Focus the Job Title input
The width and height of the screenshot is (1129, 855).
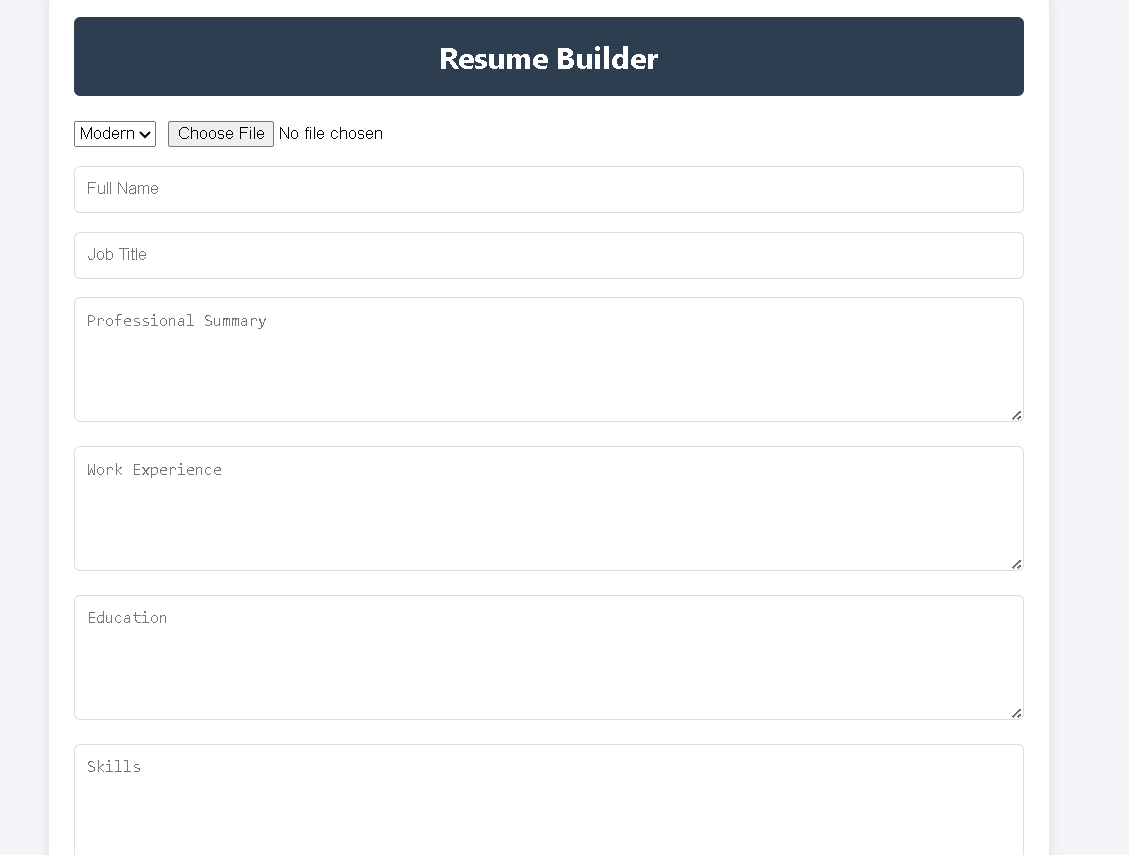pyautogui.click(x=548, y=255)
